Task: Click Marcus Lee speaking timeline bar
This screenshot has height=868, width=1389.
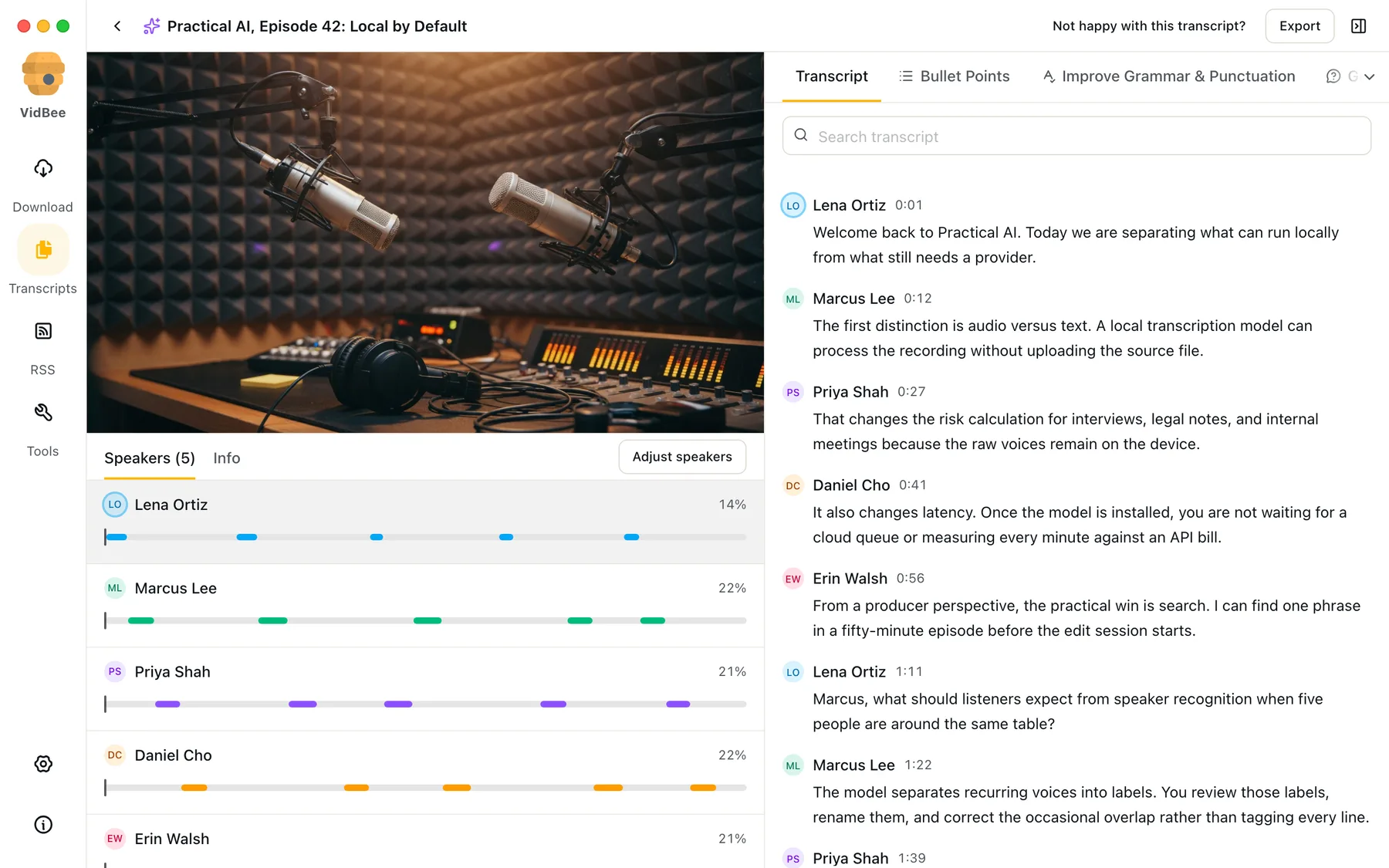Action: pos(425,620)
